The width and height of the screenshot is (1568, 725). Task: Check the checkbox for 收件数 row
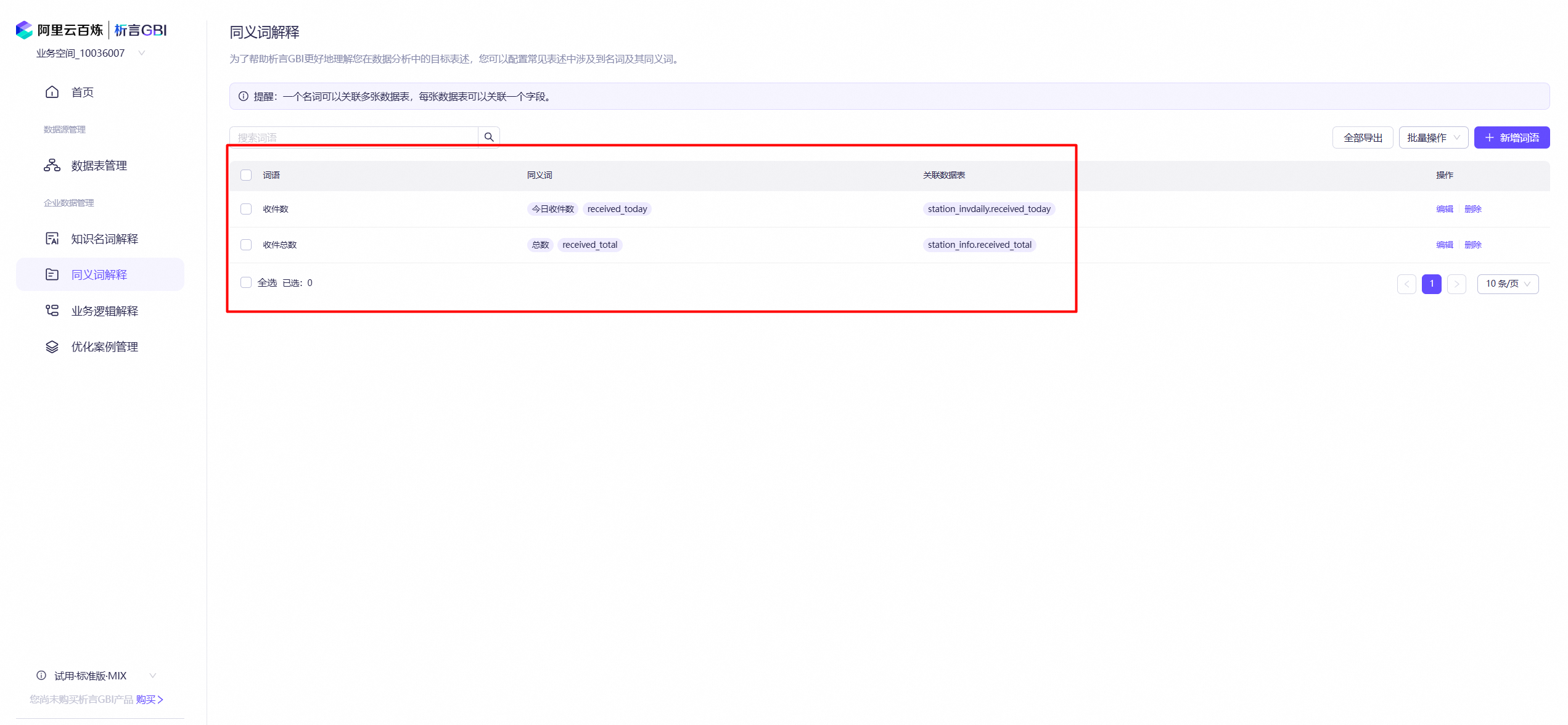pyautogui.click(x=246, y=209)
